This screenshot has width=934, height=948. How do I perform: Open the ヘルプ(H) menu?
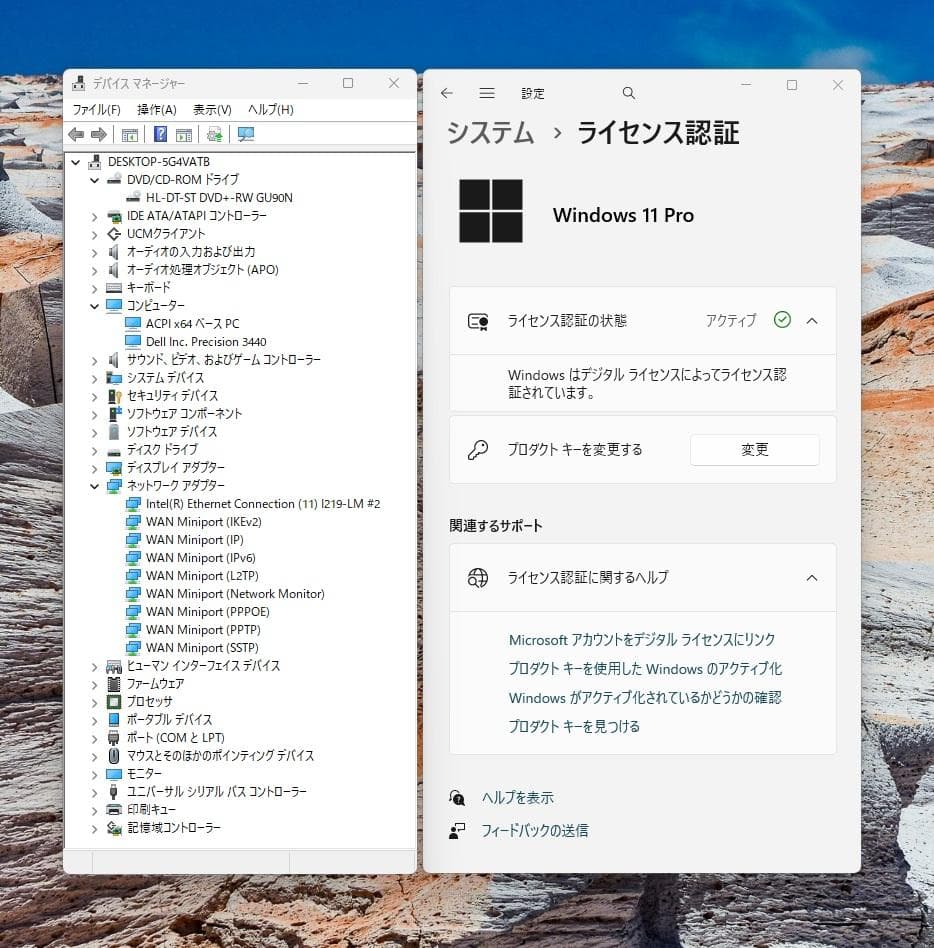coord(271,109)
